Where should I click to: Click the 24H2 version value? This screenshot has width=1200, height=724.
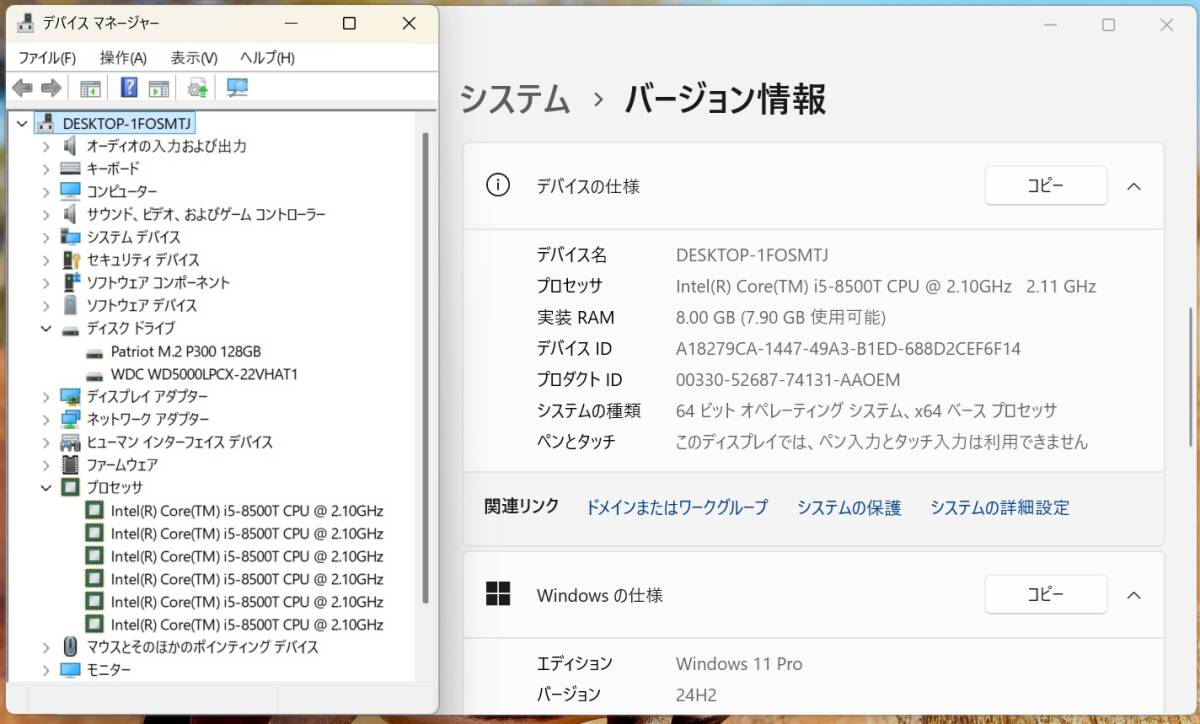pos(696,695)
